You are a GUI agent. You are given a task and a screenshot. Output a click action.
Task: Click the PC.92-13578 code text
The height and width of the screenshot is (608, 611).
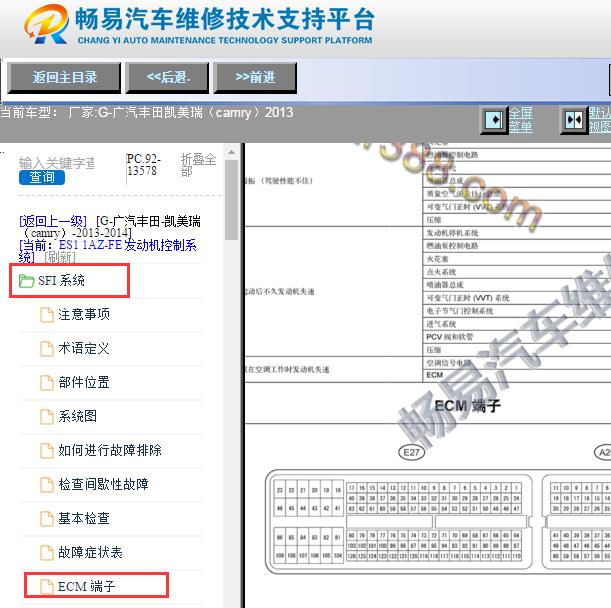(143, 164)
